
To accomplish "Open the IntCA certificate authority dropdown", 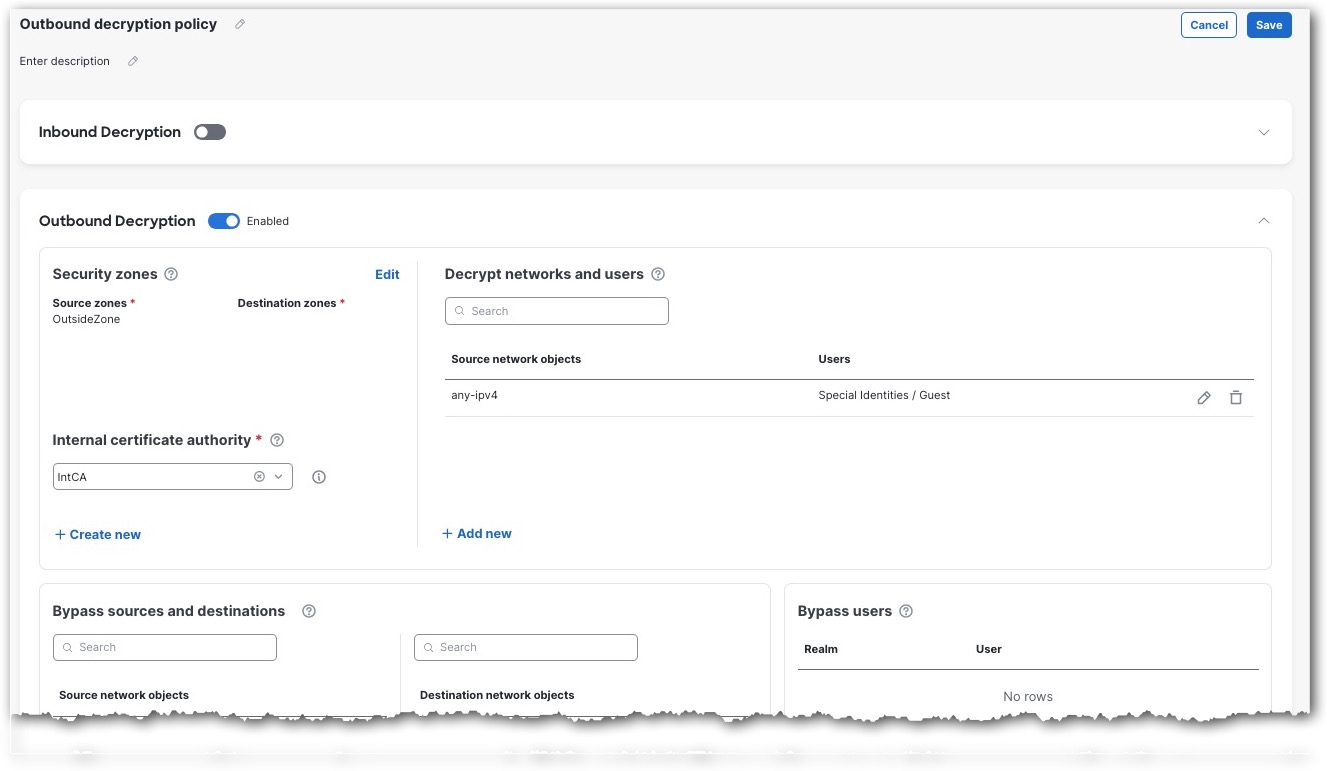I will (x=278, y=476).
